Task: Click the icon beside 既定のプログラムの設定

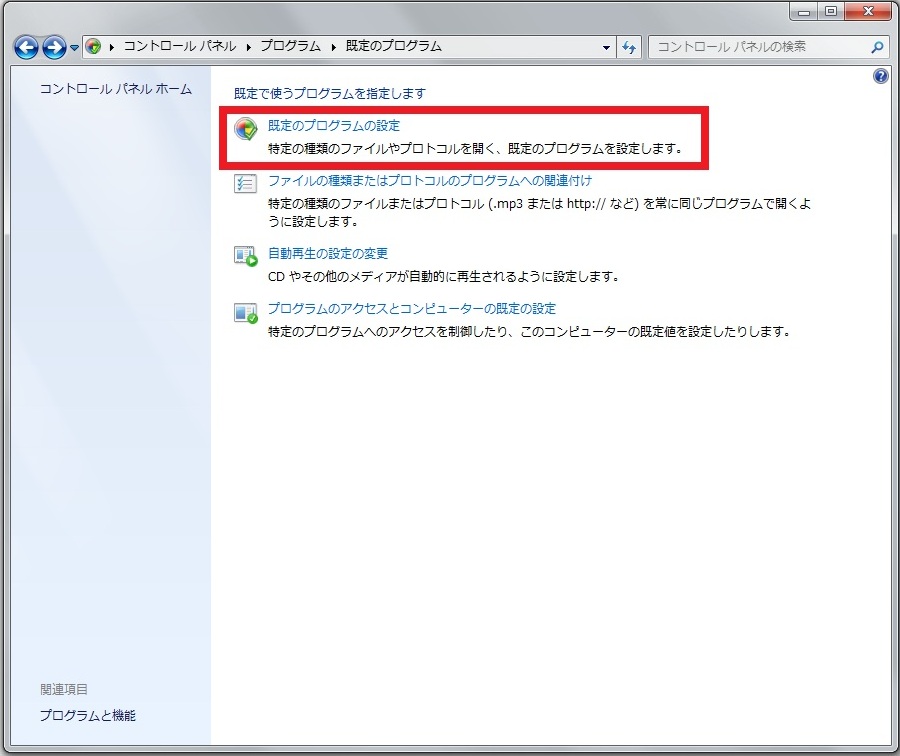Action: tap(245, 129)
